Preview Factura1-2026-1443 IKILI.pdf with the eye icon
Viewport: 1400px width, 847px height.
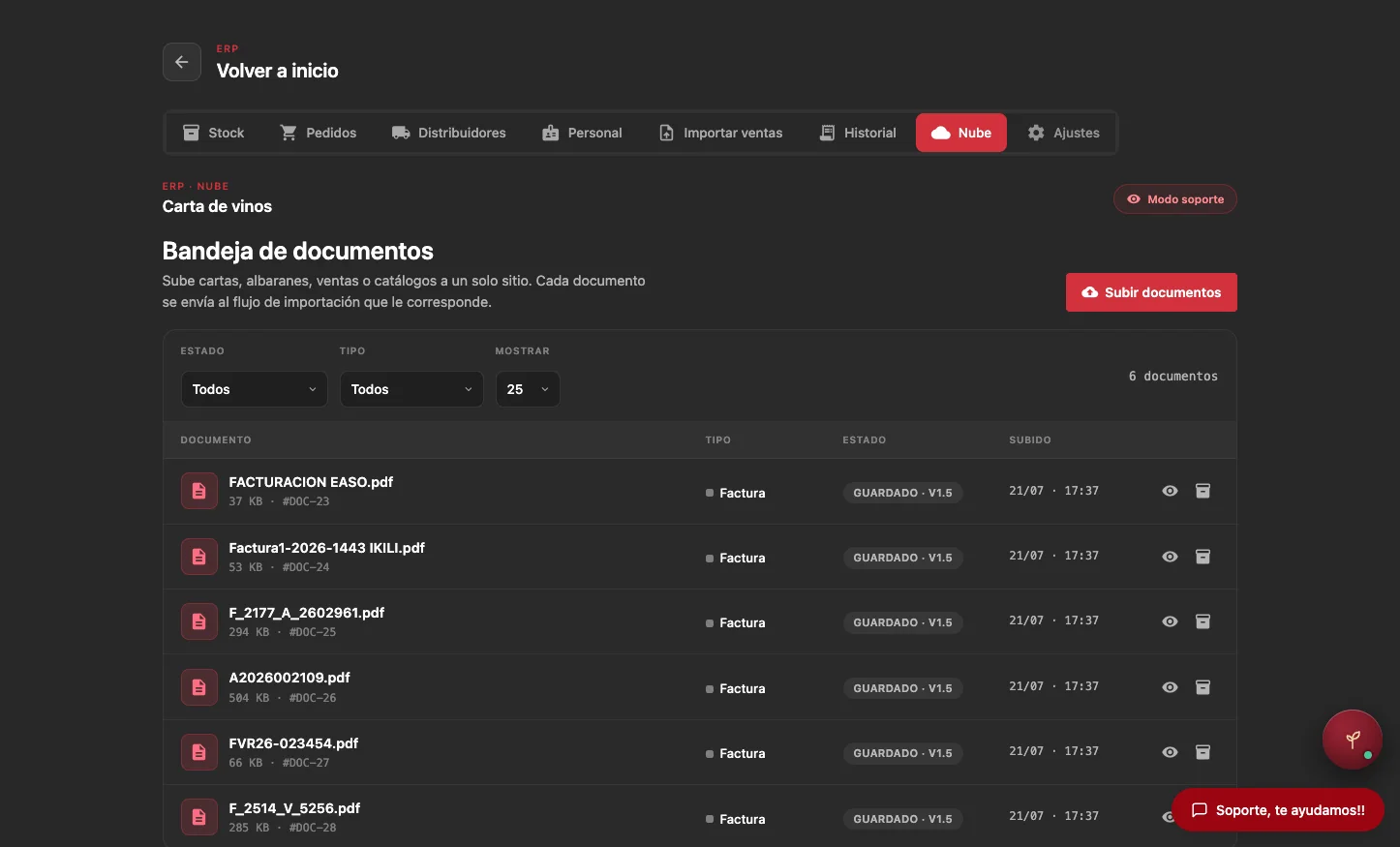(x=1170, y=557)
